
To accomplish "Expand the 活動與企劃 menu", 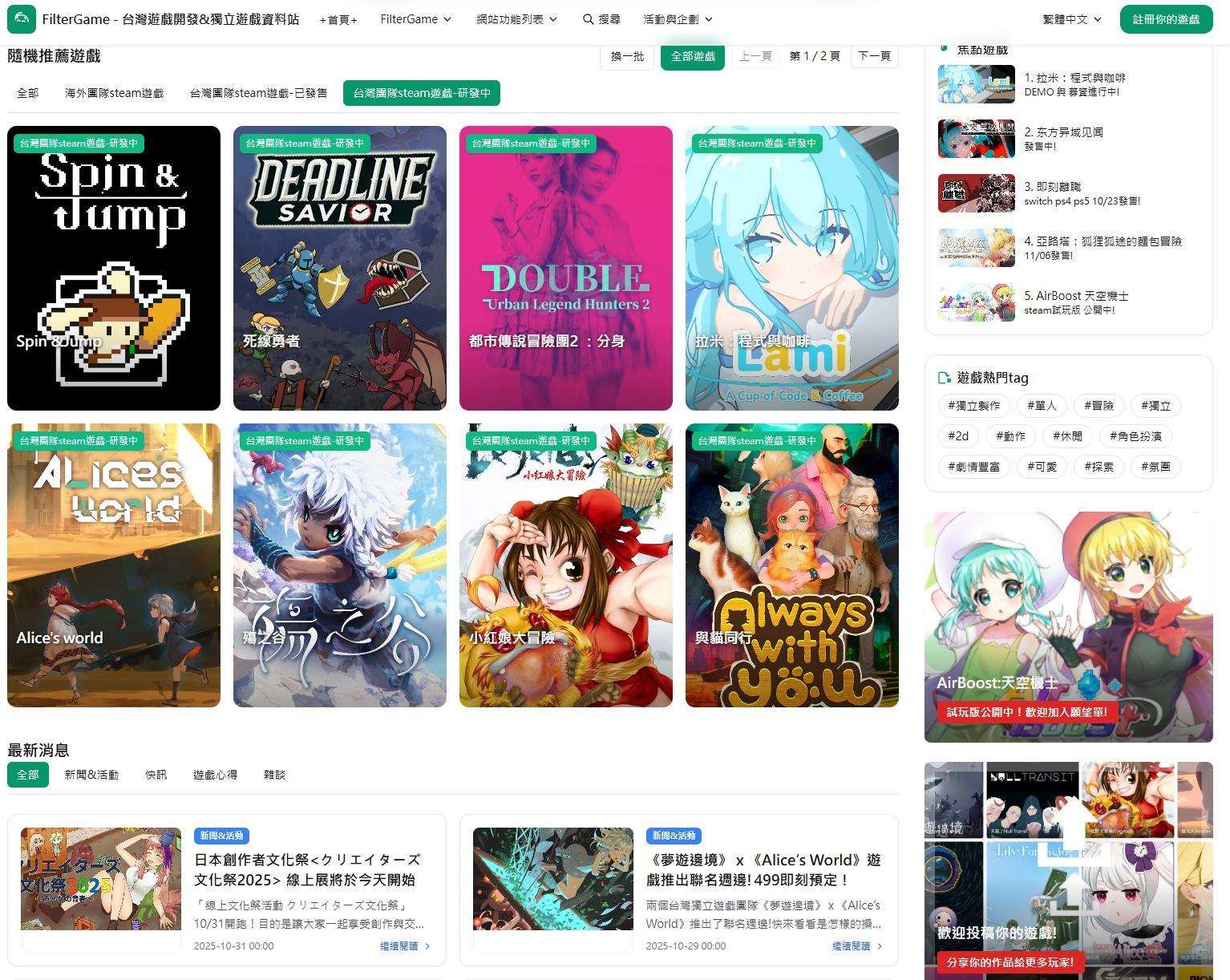I will [x=677, y=19].
